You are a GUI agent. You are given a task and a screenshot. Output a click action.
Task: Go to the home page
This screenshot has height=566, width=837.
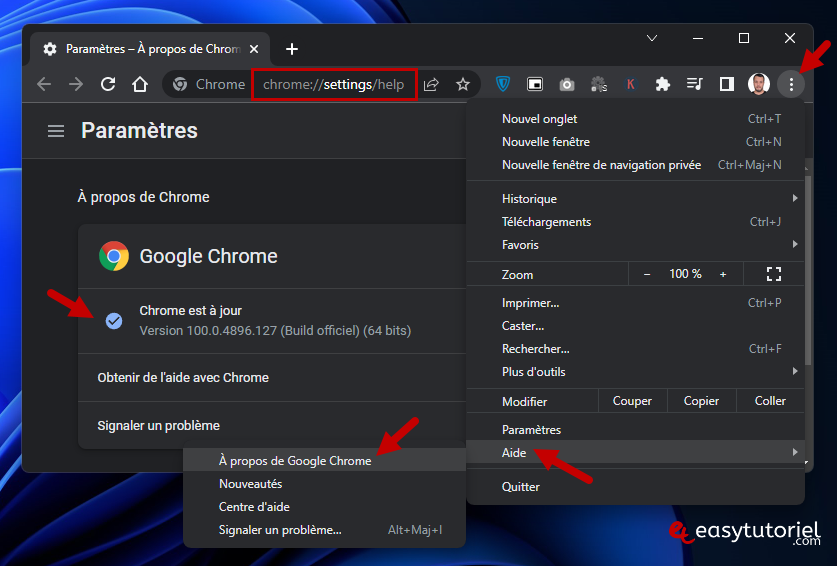140,84
